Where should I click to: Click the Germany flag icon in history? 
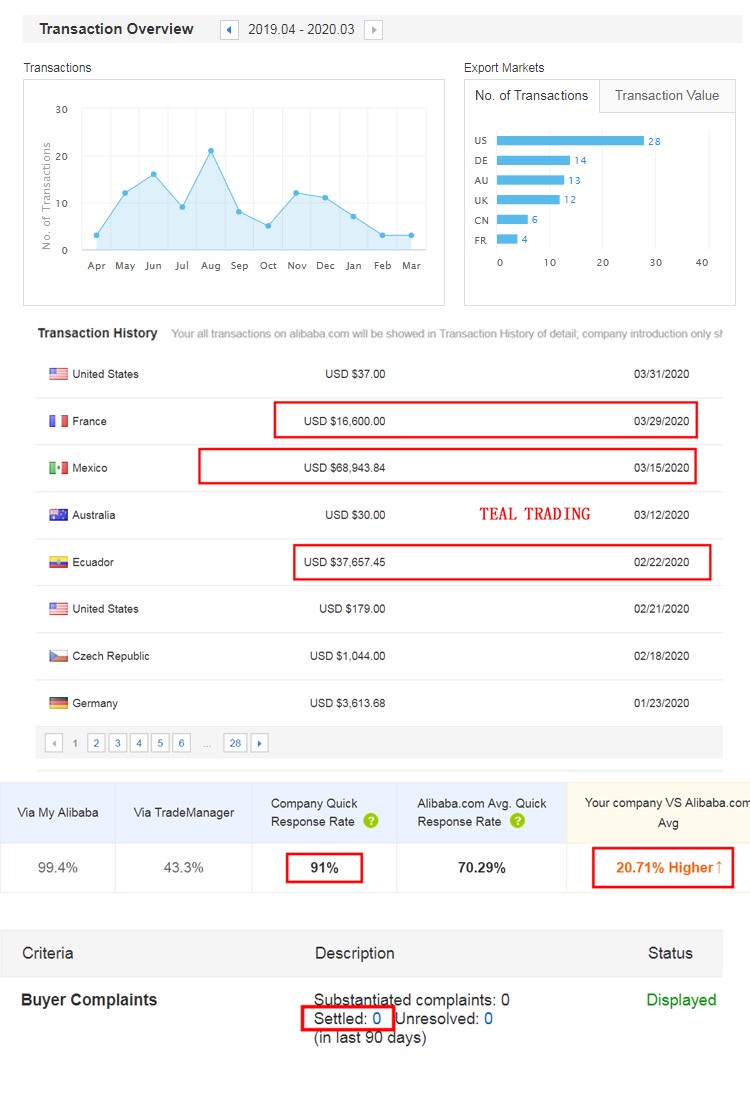(x=58, y=703)
